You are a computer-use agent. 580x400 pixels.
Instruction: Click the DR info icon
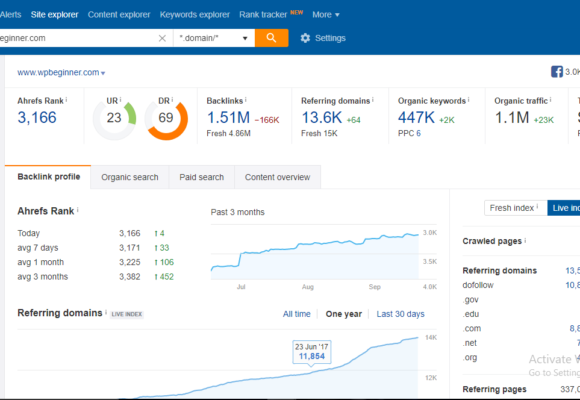point(172,100)
